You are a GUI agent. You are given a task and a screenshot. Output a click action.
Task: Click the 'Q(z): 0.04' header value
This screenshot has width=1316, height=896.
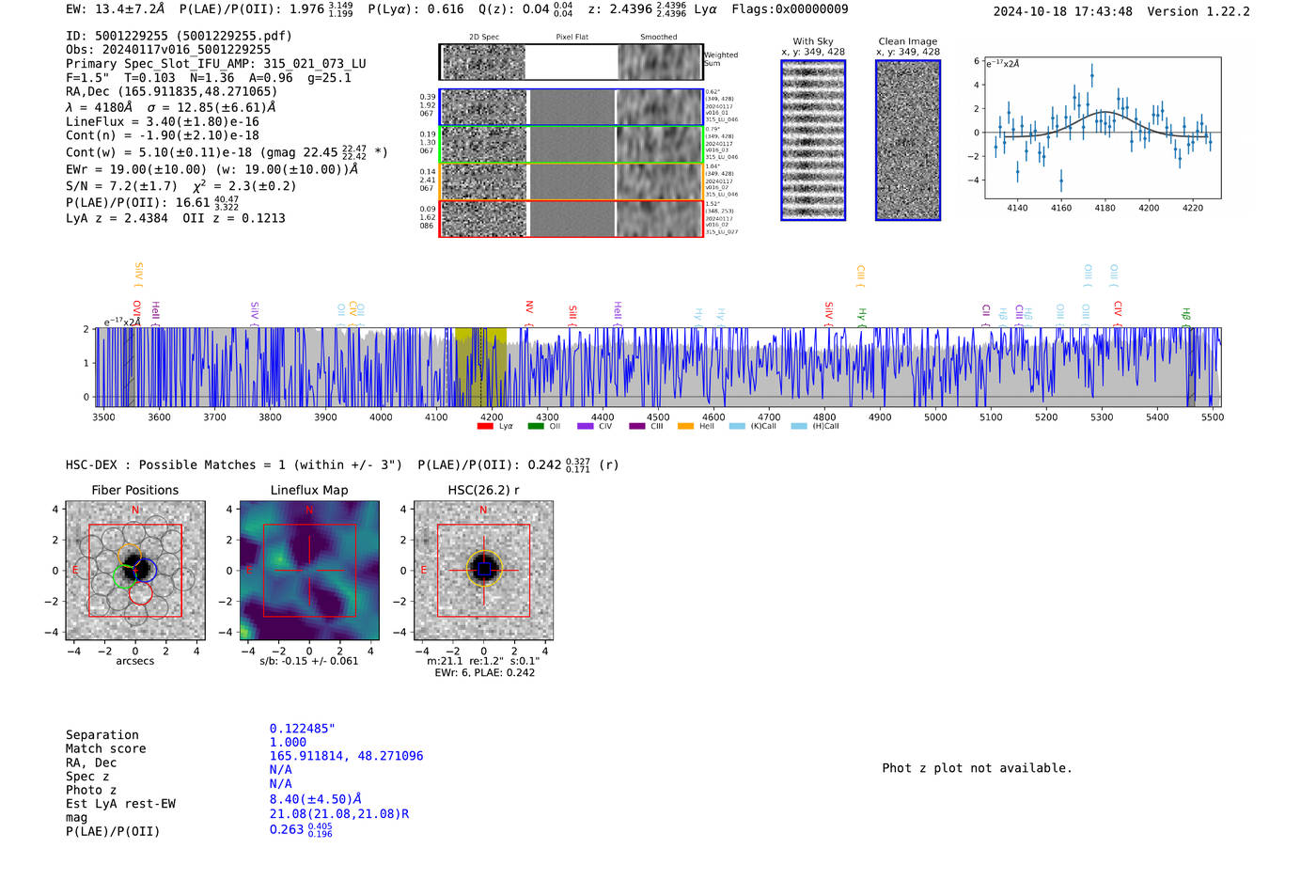click(x=513, y=9)
